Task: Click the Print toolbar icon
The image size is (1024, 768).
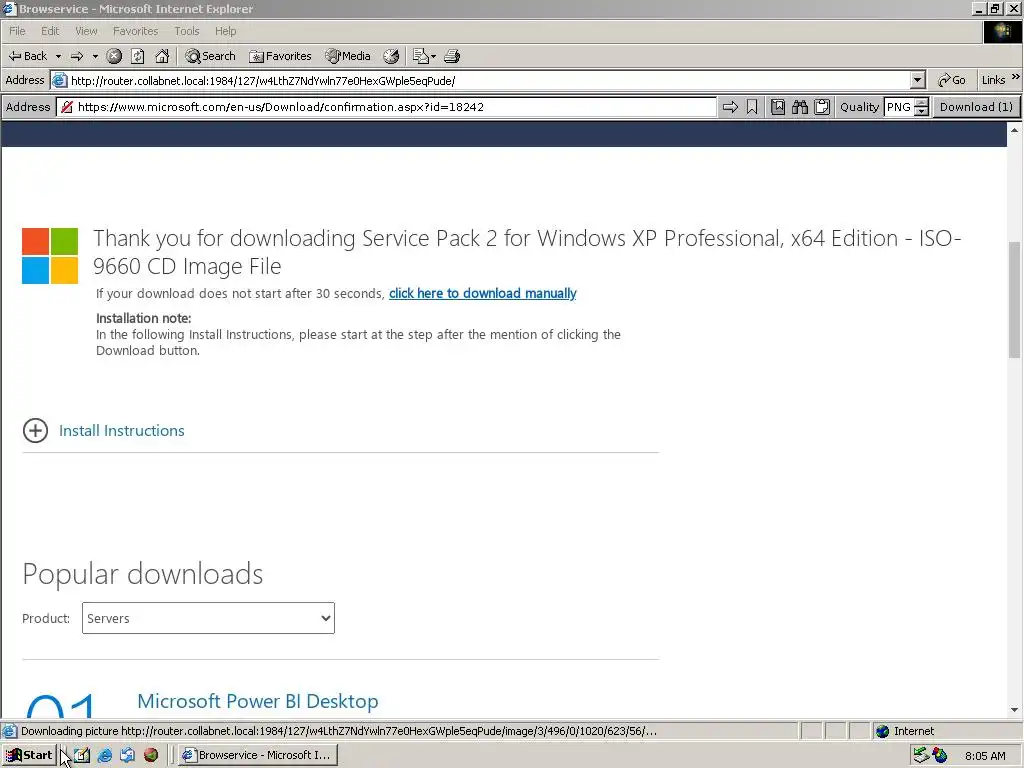Action: point(452,56)
